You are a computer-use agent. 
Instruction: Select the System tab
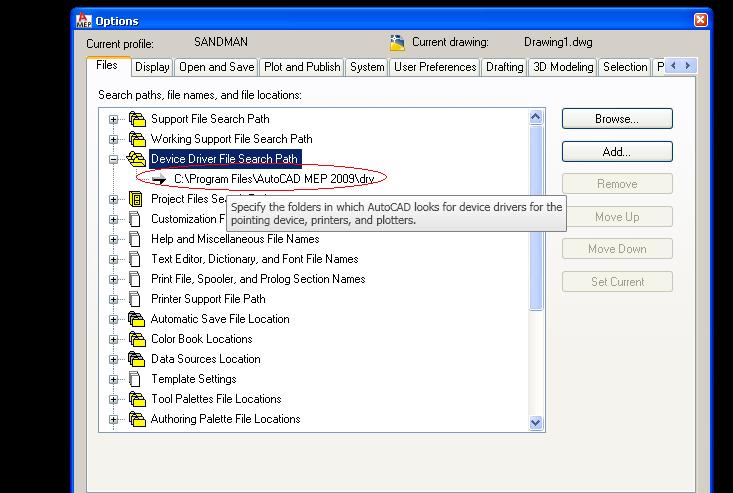pyautogui.click(x=367, y=67)
